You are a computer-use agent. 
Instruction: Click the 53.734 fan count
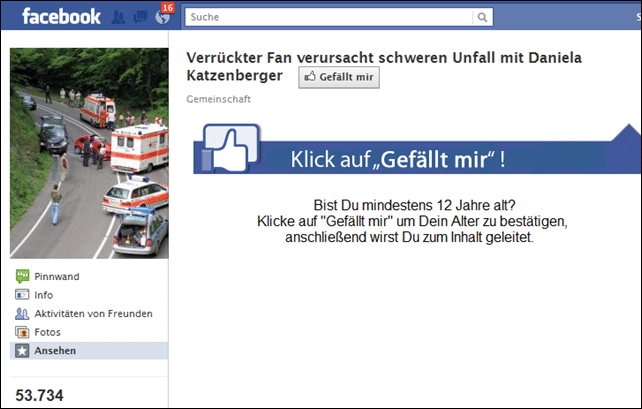click(x=39, y=395)
